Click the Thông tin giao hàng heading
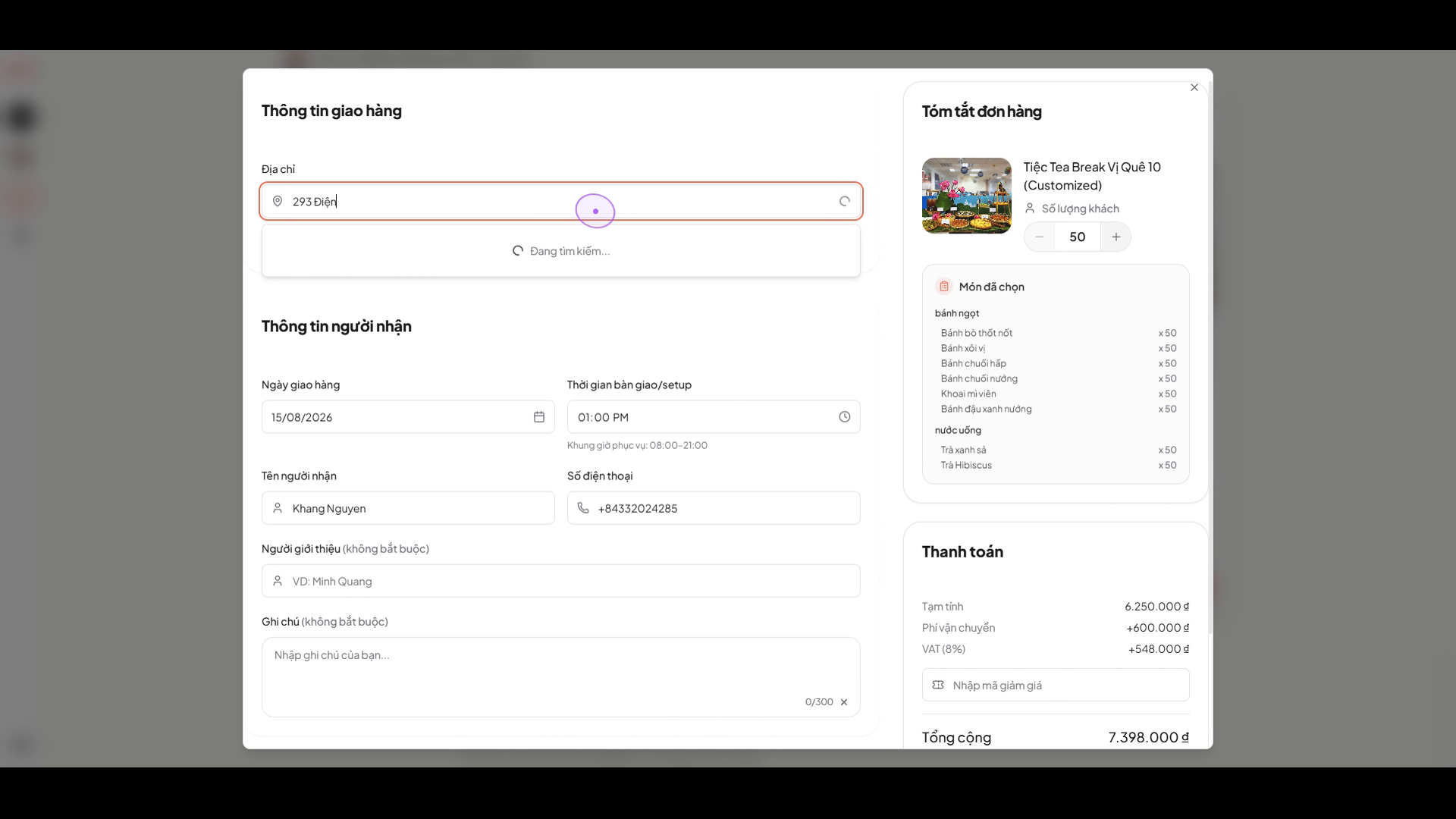This screenshot has height=819, width=1456. tap(331, 111)
